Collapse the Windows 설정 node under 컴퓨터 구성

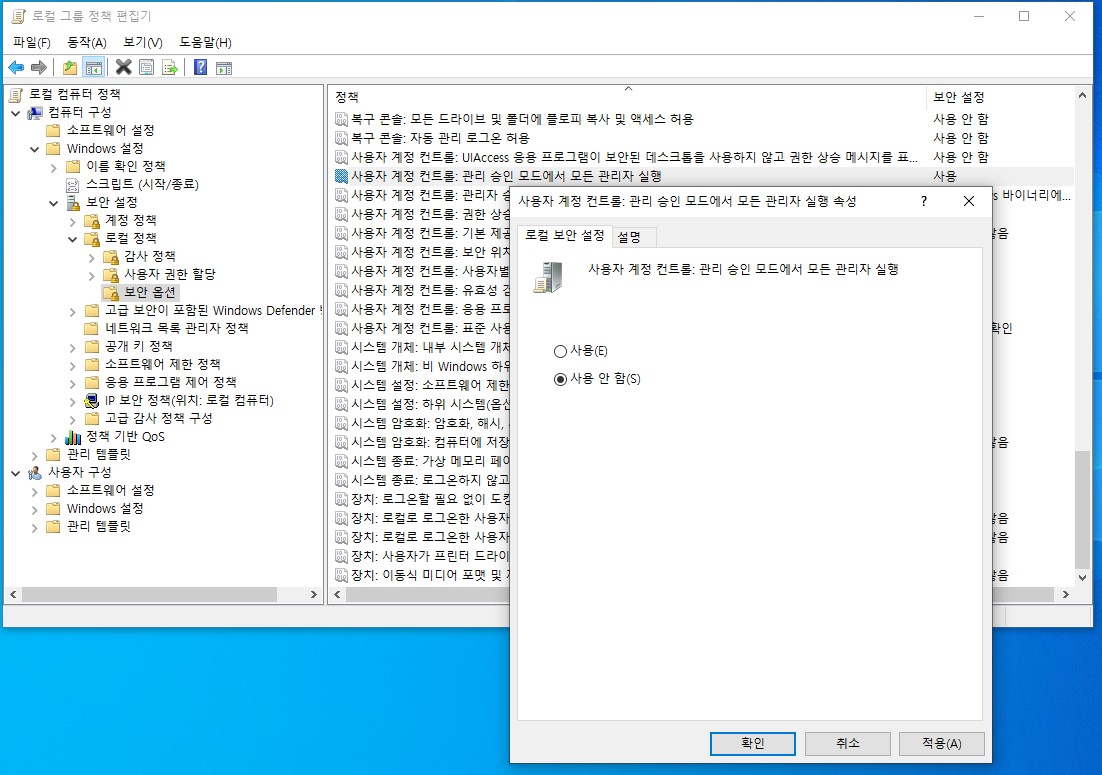34,149
